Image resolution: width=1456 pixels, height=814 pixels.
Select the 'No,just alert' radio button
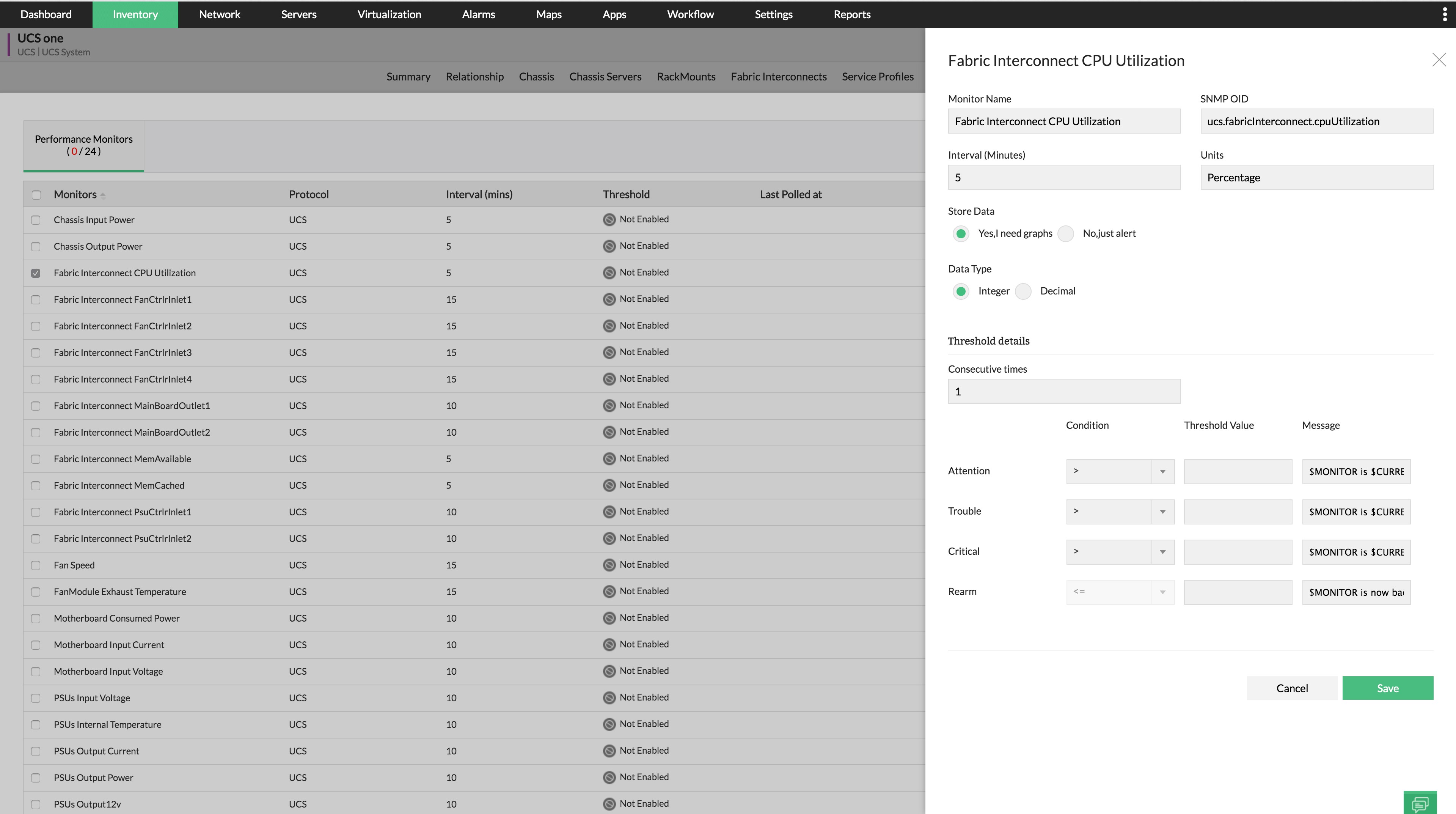tap(1065, 234)
